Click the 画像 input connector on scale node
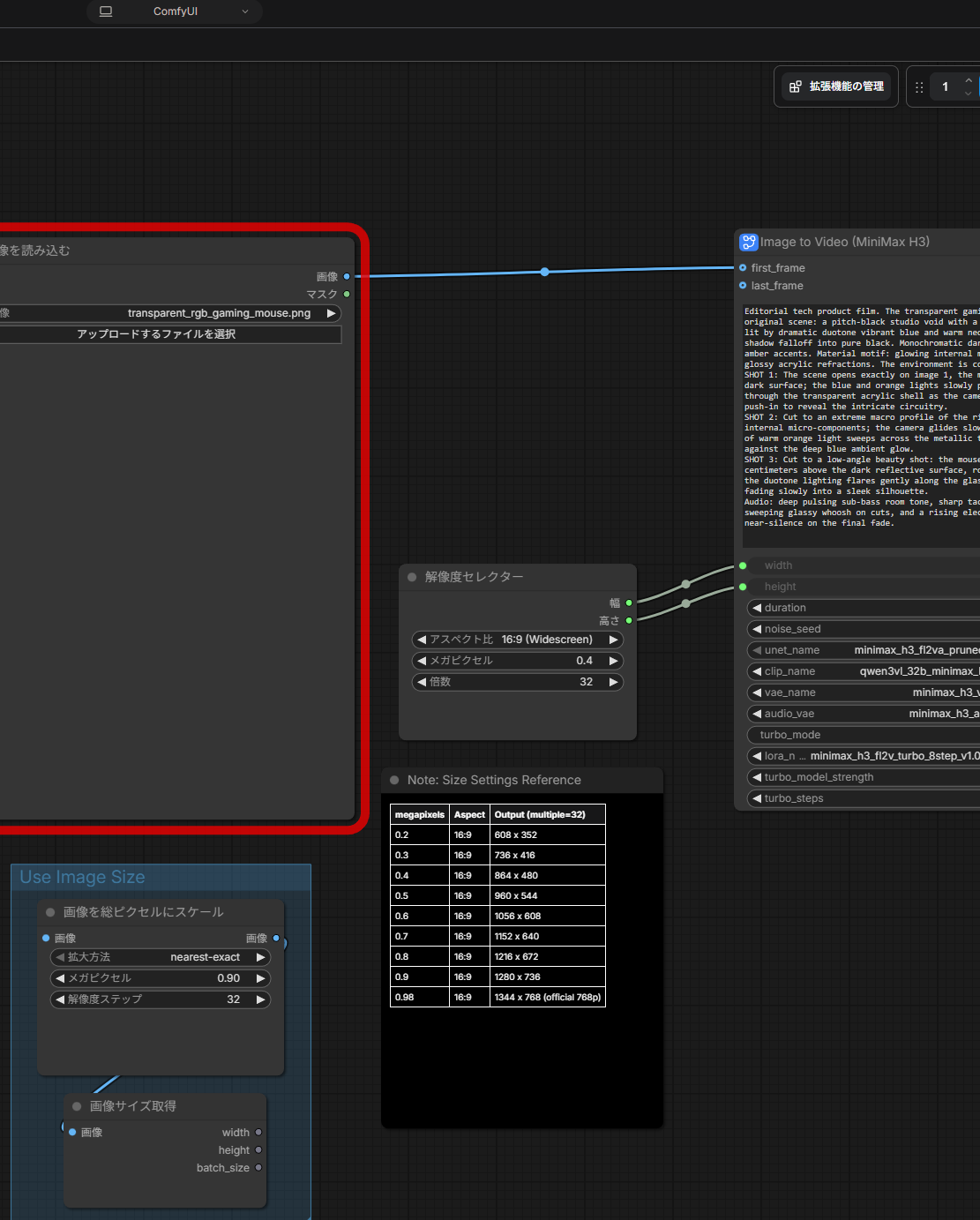The width and height of the screenshot is (980, 1220). 46,938
